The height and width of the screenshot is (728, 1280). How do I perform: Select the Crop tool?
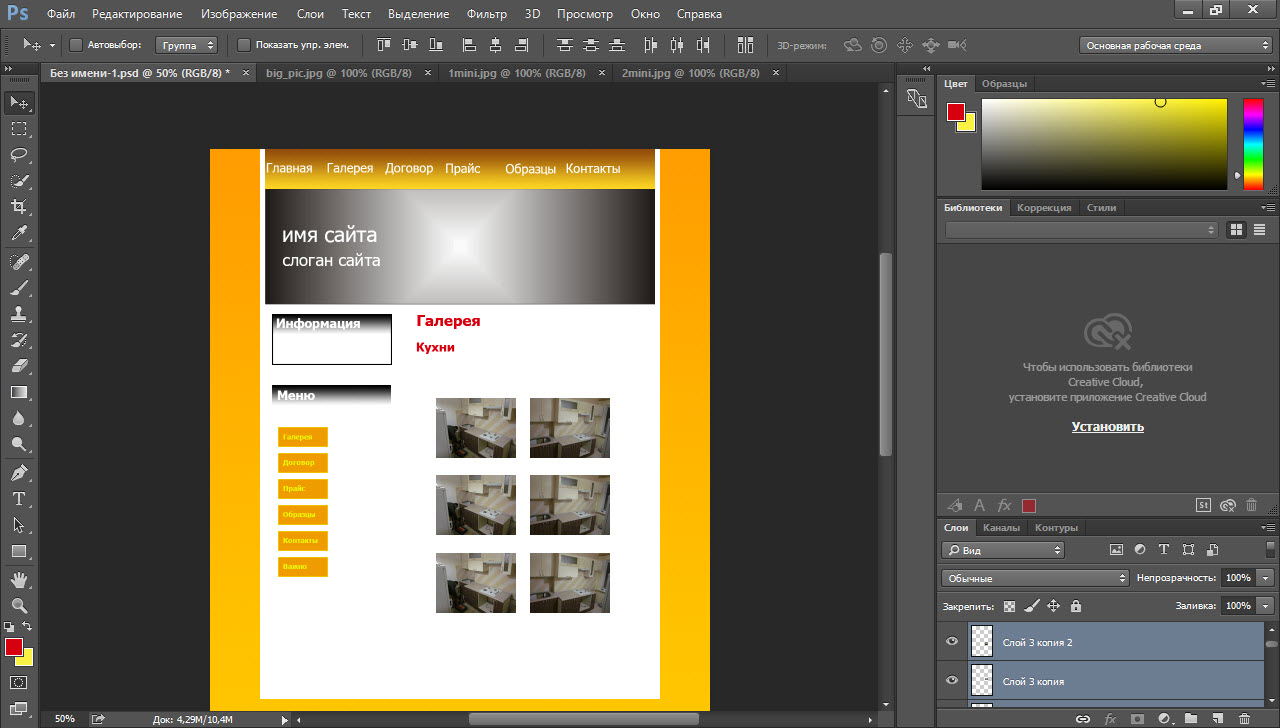click(x=19, y=207)
